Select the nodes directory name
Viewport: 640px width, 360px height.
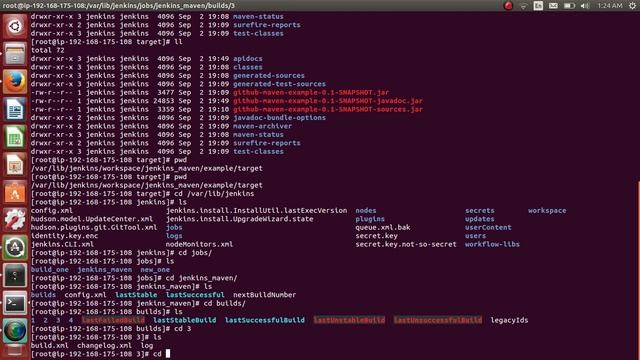click(366, 211)
